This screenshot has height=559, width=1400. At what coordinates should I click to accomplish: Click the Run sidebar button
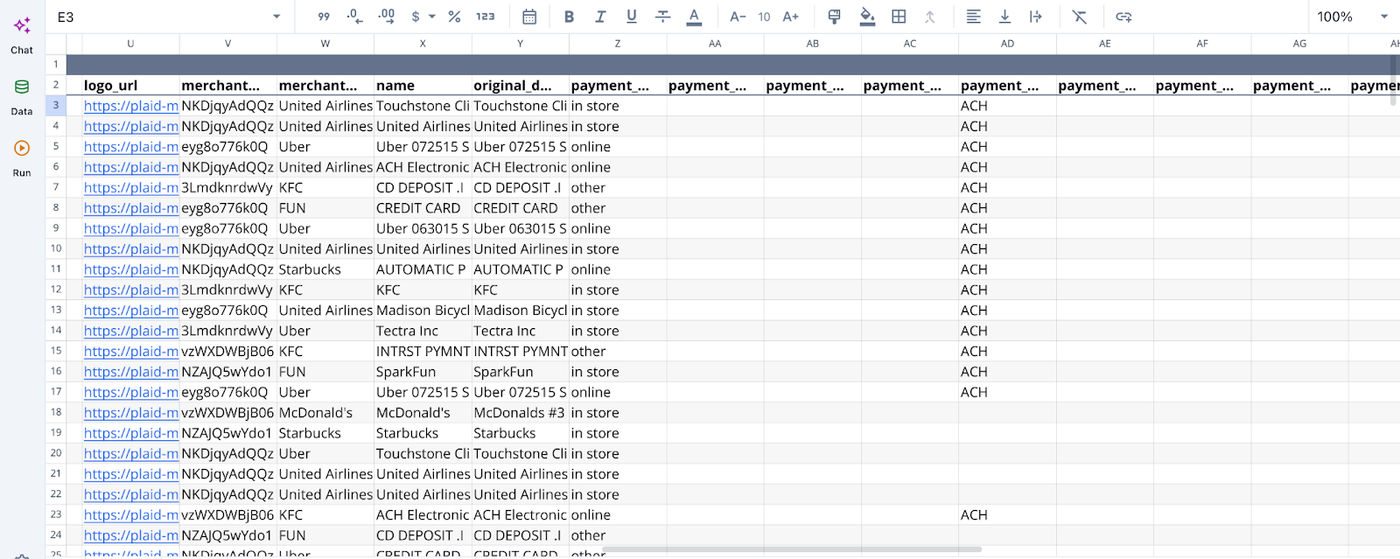point(22,158)
